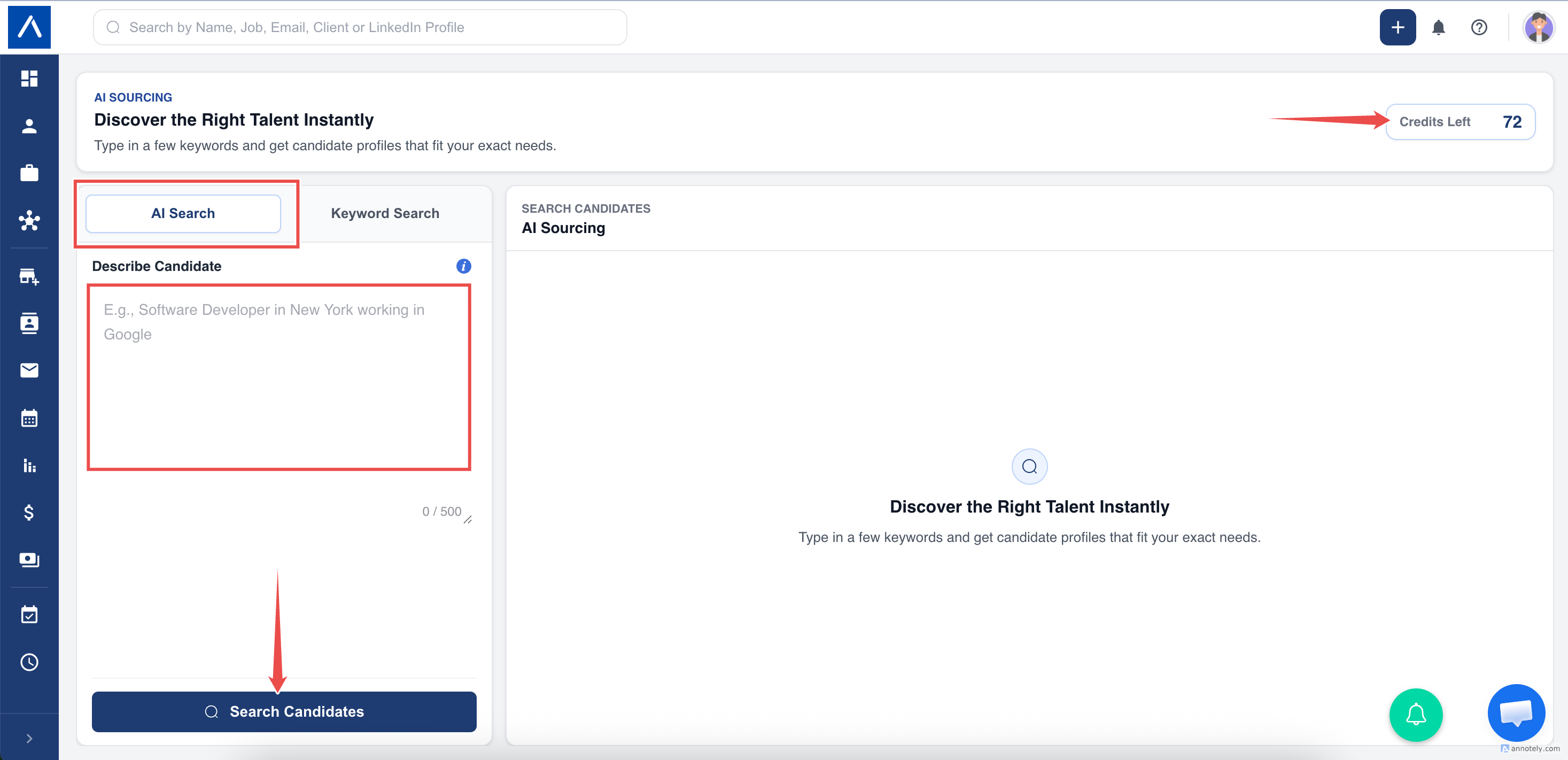This screenshot has width=1568, height=760.
Task: Click the 'Describe Candidate' field label
Action: point(157,266)
